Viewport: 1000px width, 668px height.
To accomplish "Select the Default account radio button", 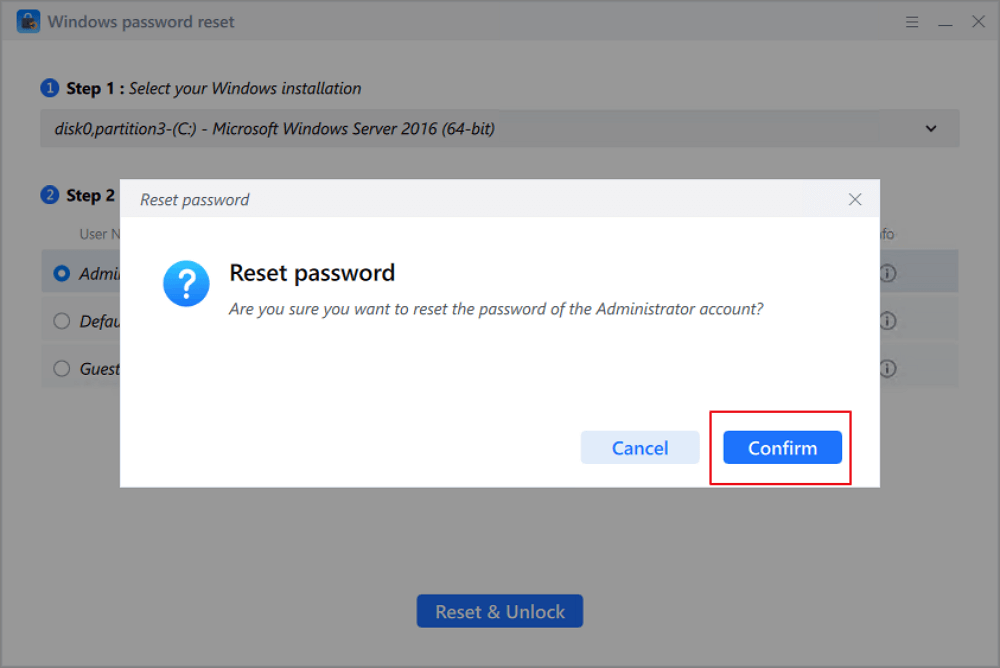I will click(x=62, y=321).
